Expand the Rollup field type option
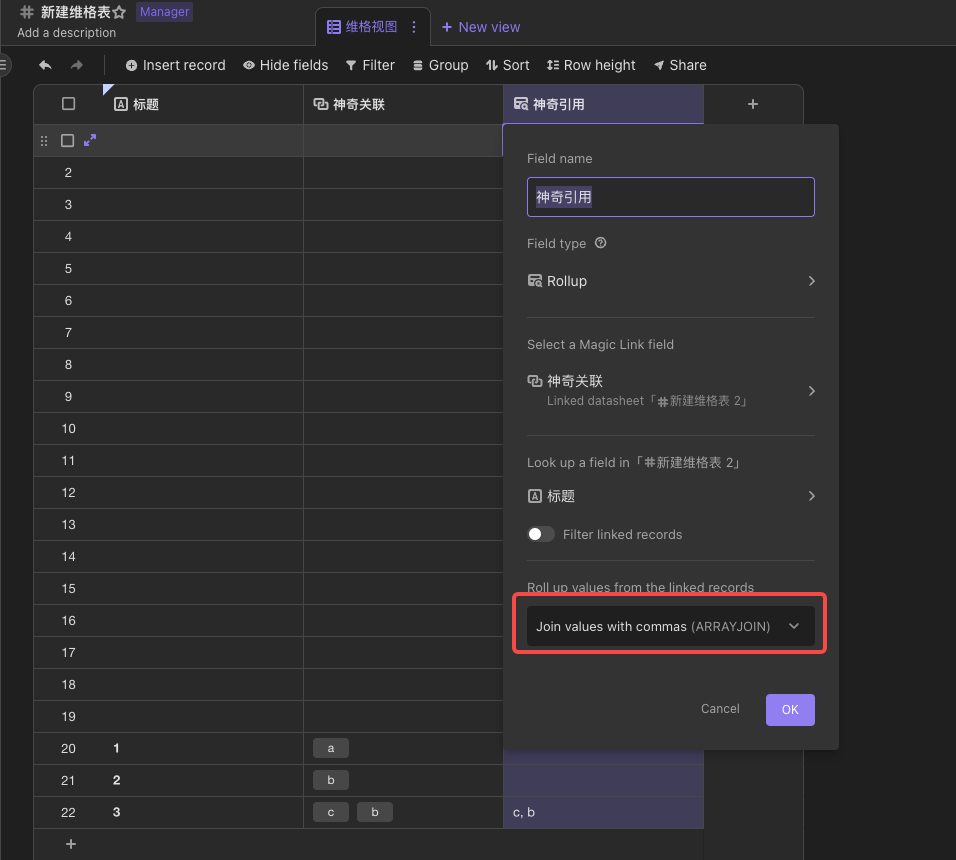956x860 pixels. tap(670, 281)
